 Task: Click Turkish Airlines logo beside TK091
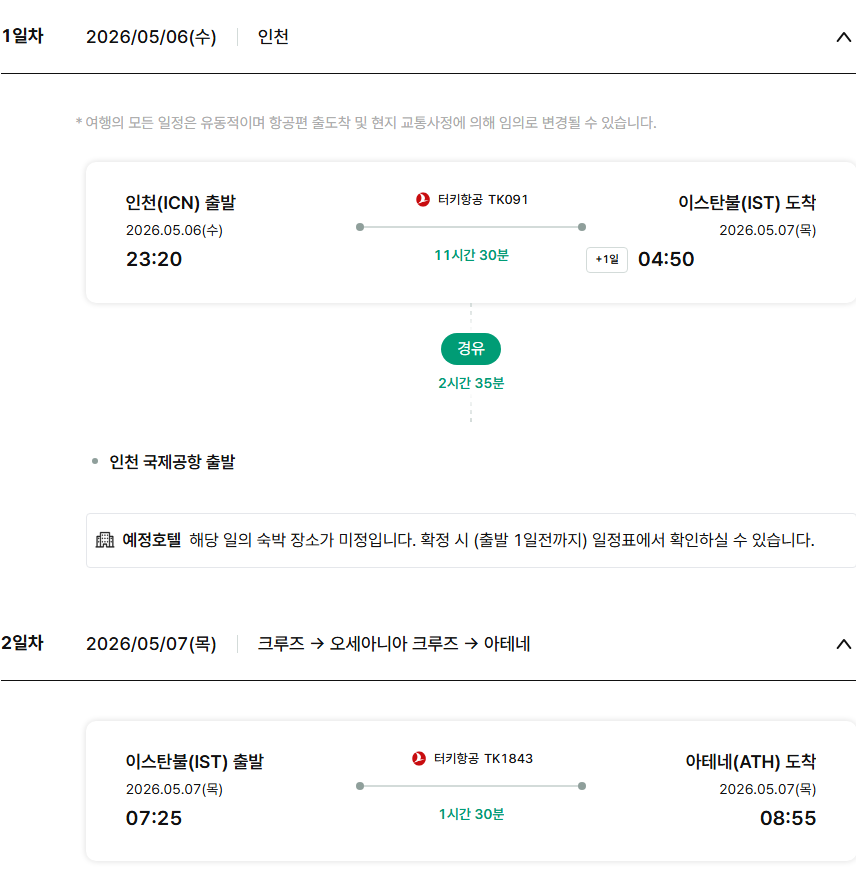click(x=422, y=199)
